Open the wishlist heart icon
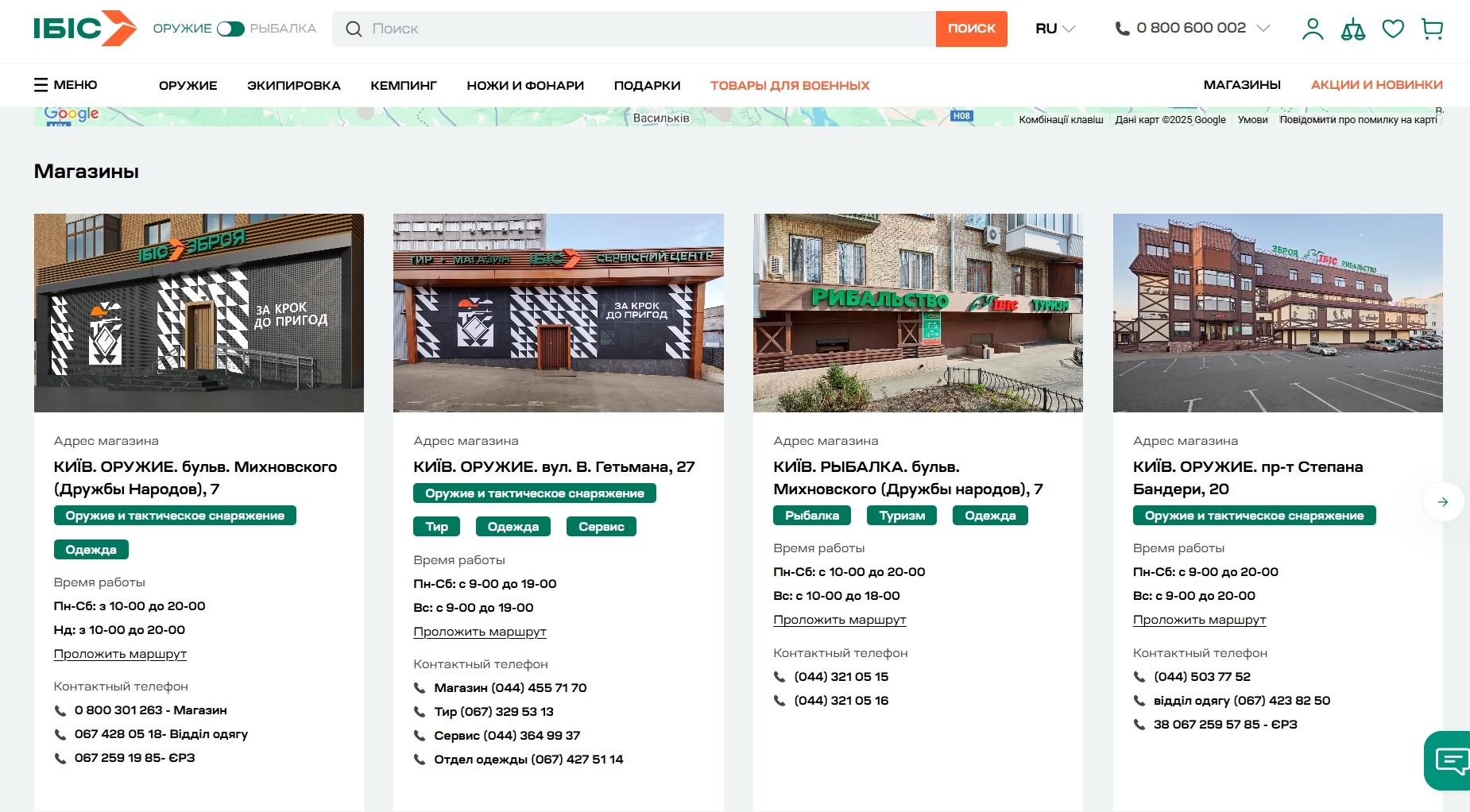This screenshot has height=812, width=1470. point(1393,29)
